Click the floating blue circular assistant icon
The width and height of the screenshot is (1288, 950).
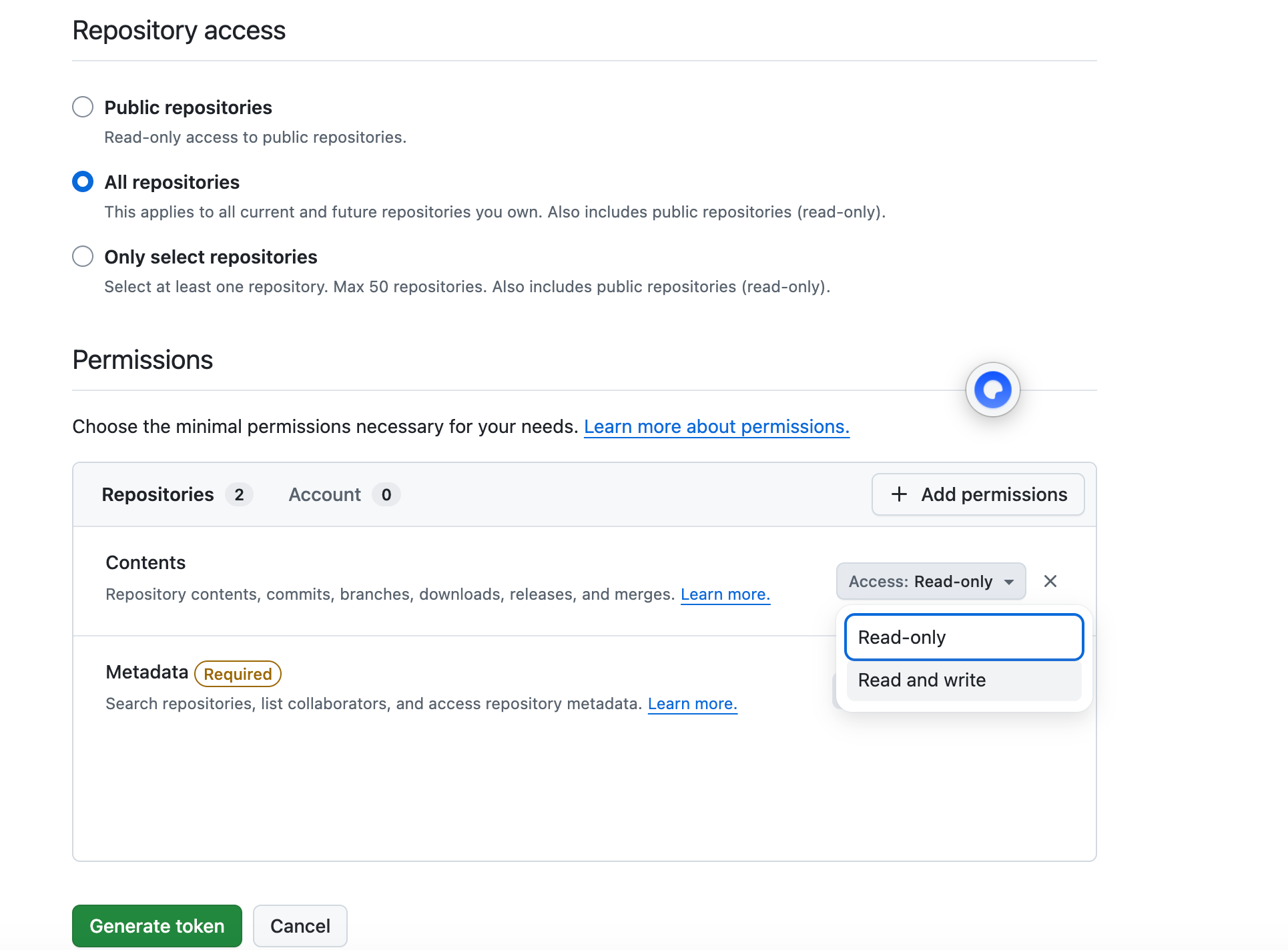click(x=992, y=390)
